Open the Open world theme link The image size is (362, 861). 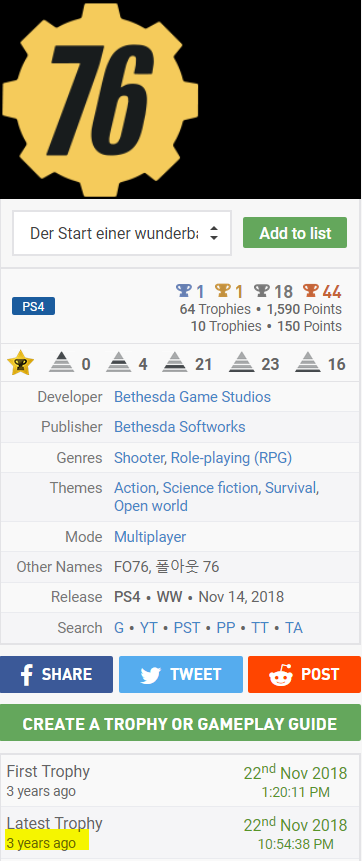(x=151, y=506)
